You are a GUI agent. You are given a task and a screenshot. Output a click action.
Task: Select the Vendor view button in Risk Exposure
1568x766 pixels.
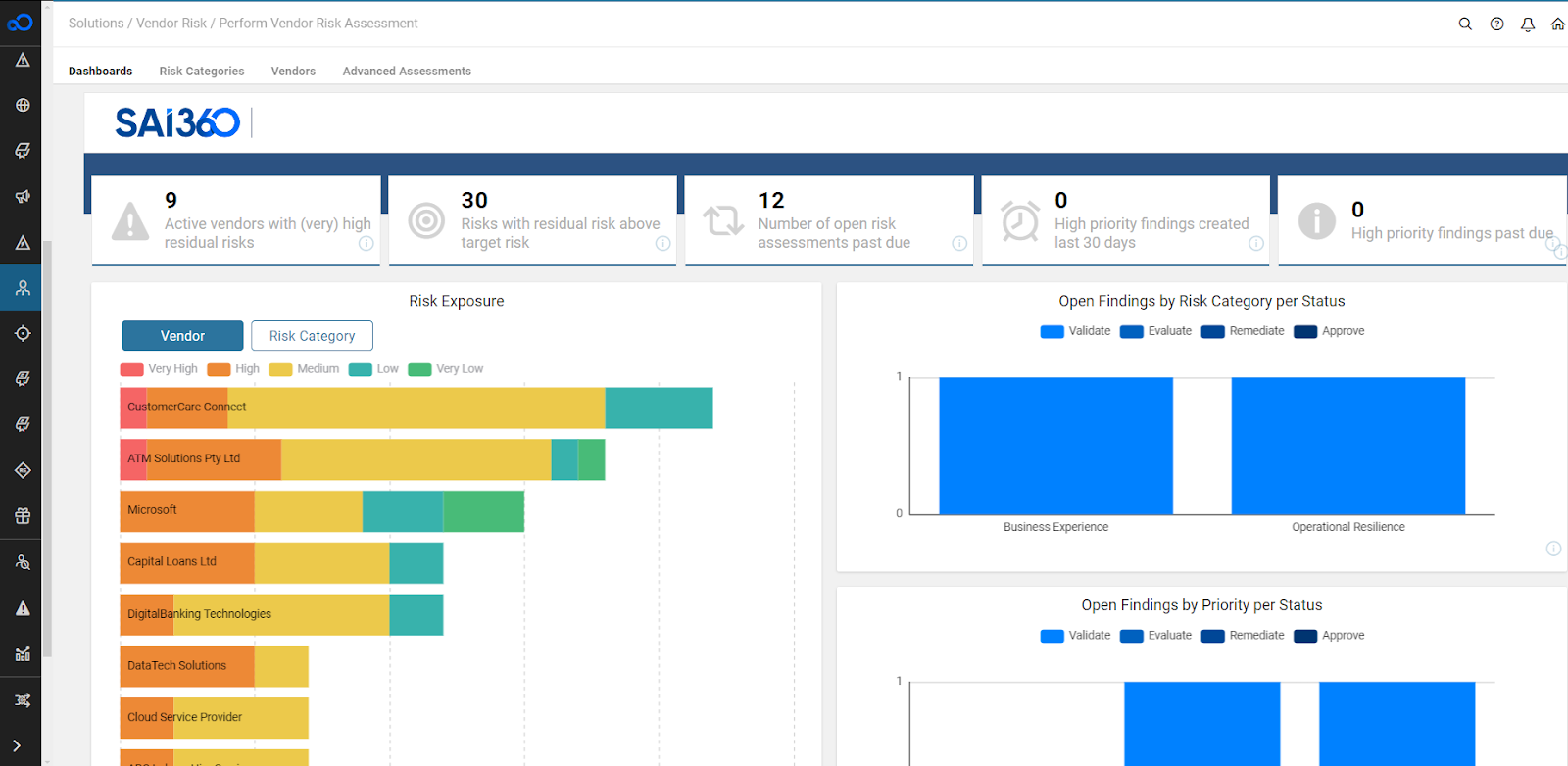182,336
